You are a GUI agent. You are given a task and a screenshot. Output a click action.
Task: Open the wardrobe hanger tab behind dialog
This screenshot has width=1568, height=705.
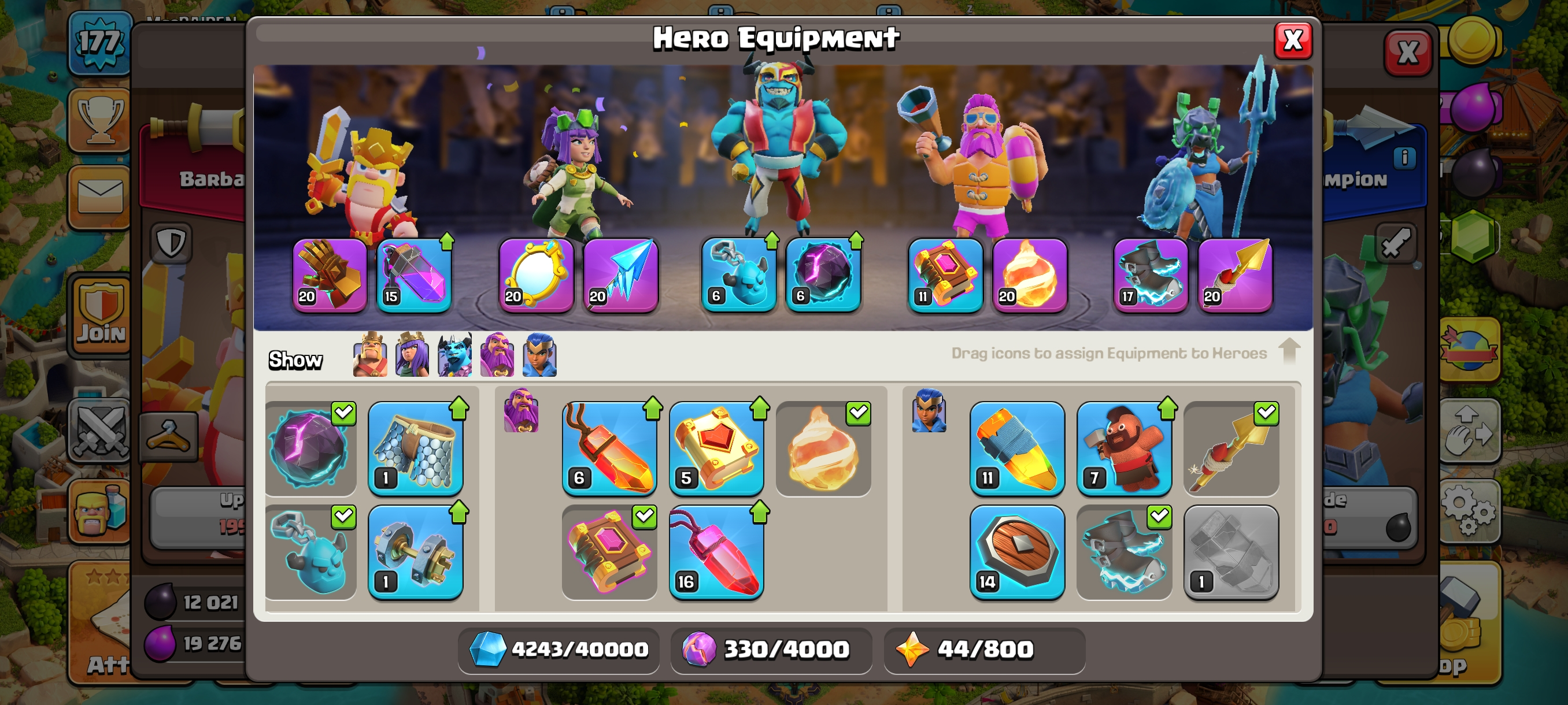click(x=169, y=436)
